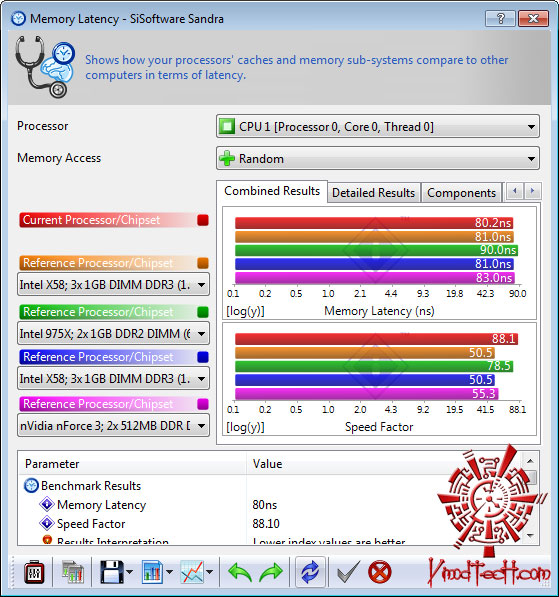Click the Memory Latency title bar icon

(x=18, y=18)
